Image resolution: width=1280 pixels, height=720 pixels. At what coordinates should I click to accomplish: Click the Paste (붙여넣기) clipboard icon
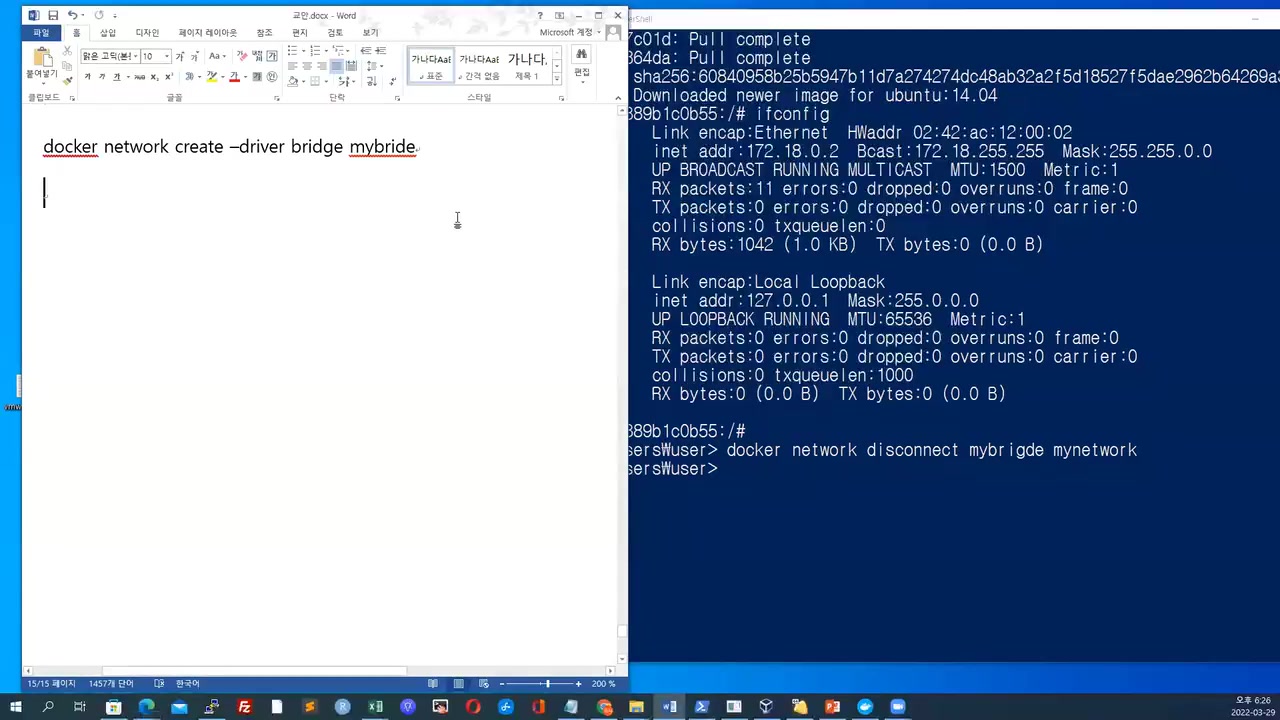point(41,61)
